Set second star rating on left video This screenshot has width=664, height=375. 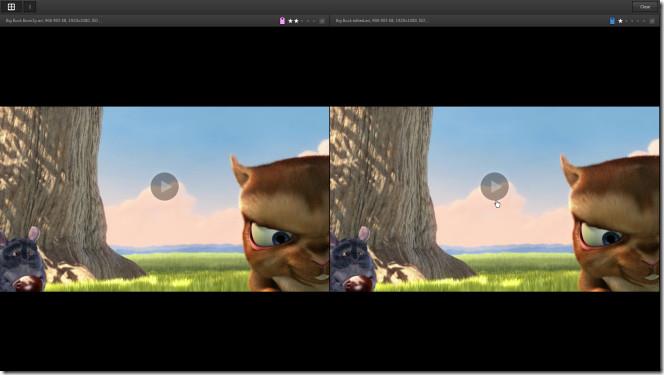296,21
